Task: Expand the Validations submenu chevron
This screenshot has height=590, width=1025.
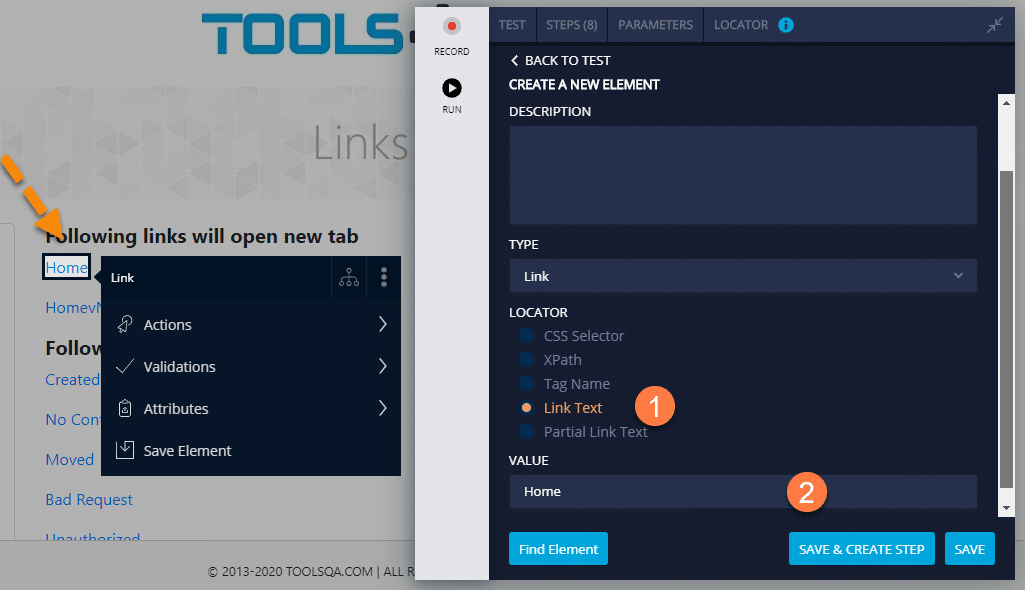Action: 382,366
